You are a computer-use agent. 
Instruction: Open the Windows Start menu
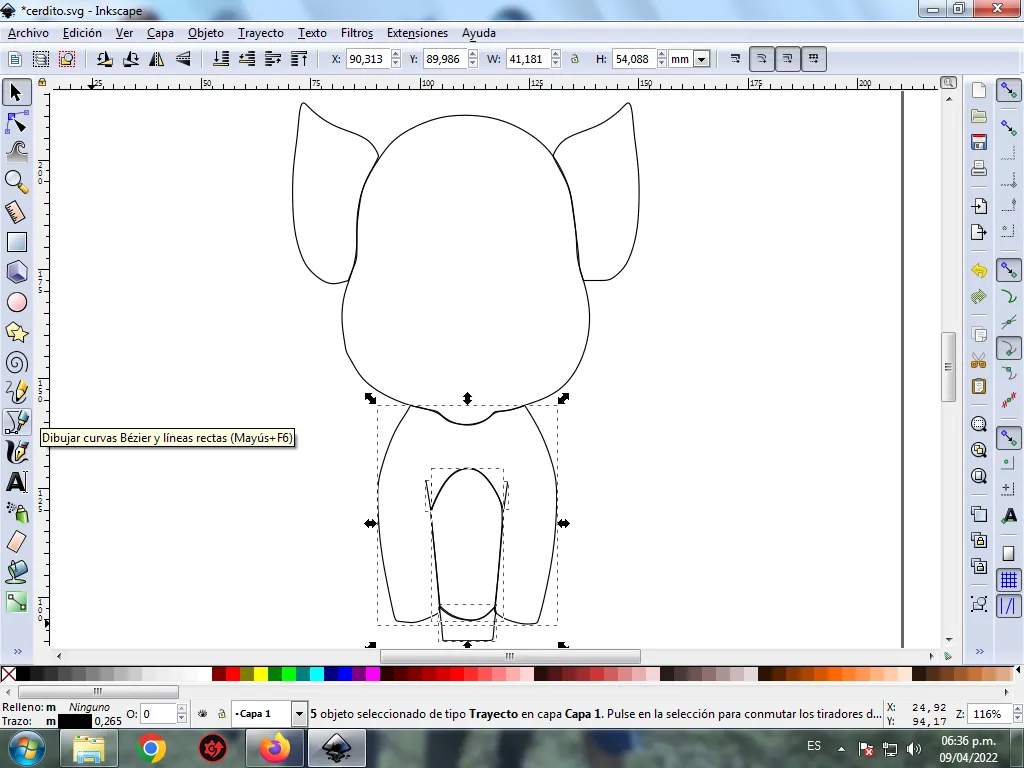point(26,748)
